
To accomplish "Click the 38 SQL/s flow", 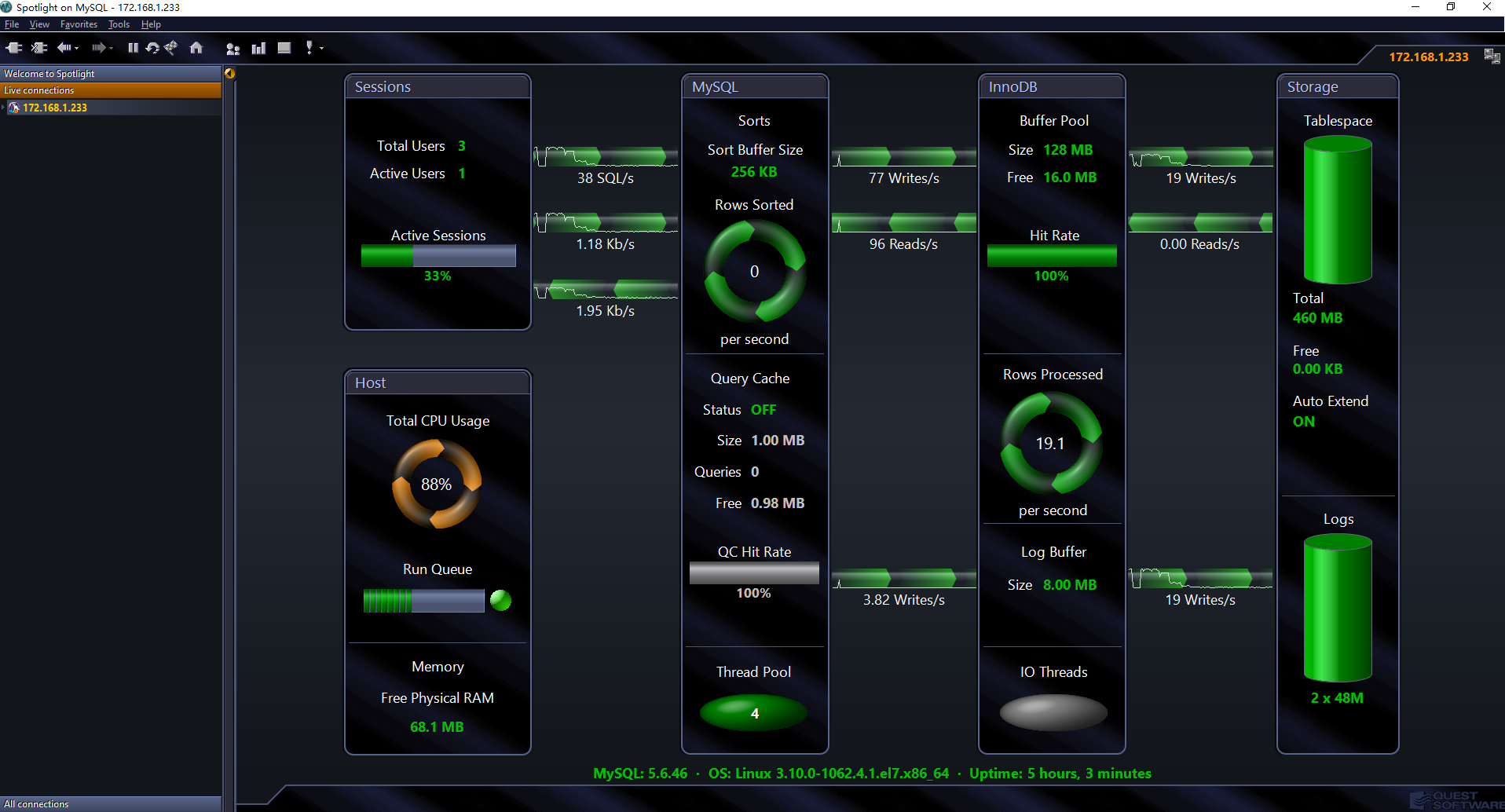I will click(605, 156).
